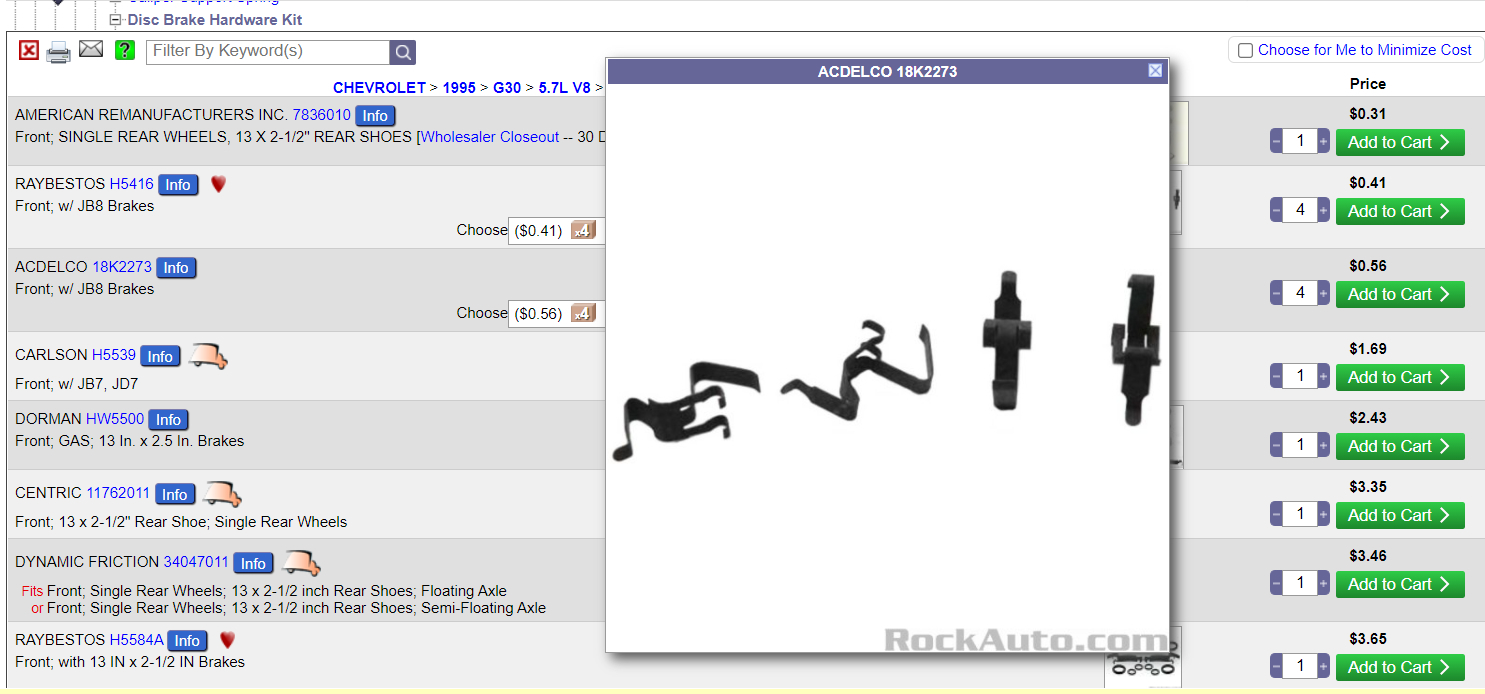Image resolution: width=1485 pixels, height=694 pixels.
Task: Decrease quantity for the $2.43 item
Action: click(x=1276, y=446)
